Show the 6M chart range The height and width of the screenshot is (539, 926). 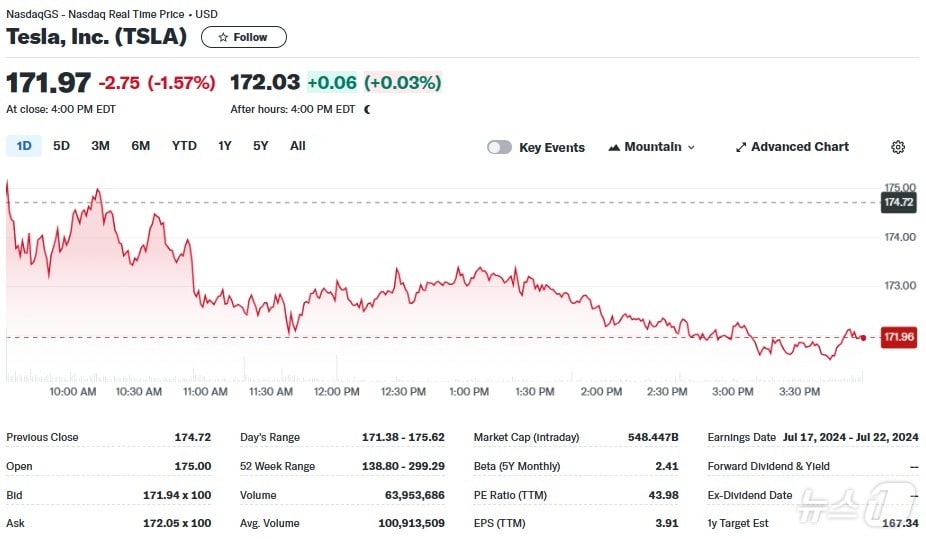[x=140, y=146]
